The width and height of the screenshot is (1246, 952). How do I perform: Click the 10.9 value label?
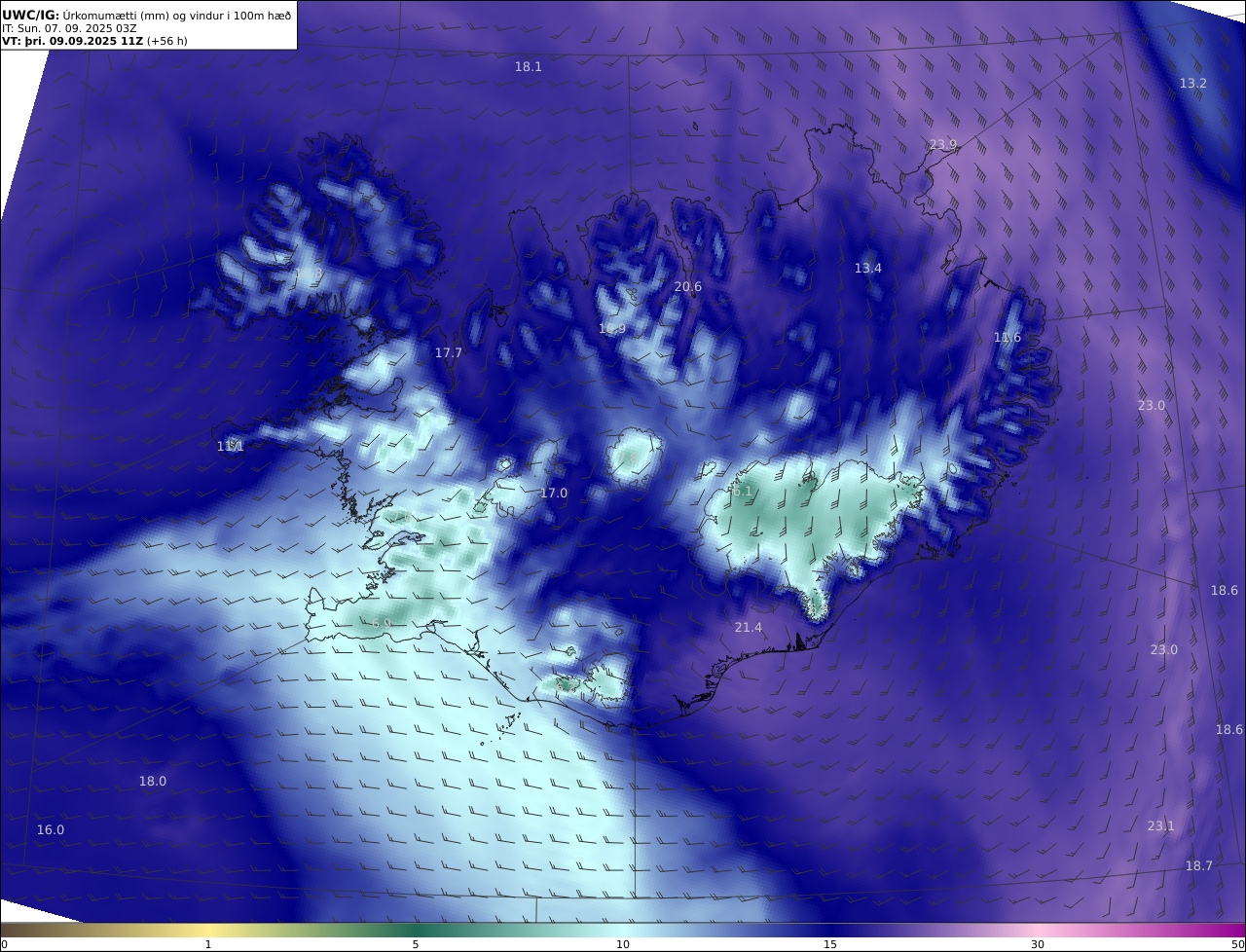tap(612, 329)
